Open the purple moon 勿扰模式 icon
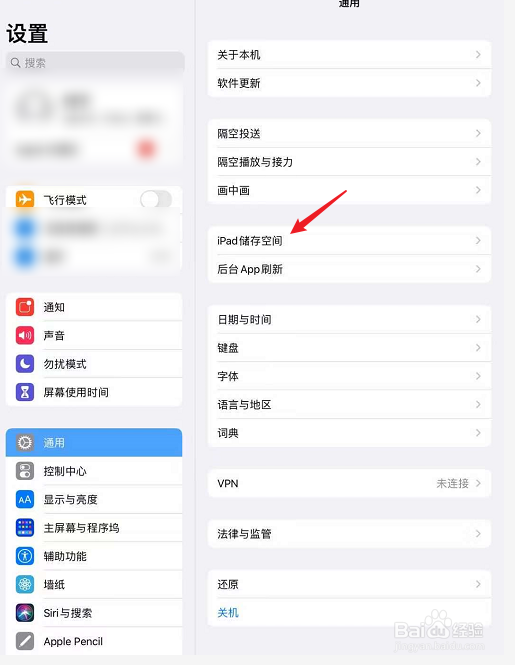 coord(25,364)
